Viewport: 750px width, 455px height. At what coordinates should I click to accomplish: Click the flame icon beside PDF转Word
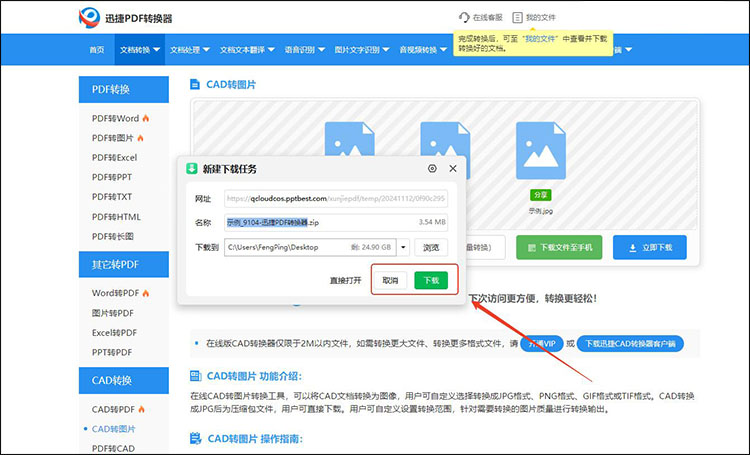(x=146, y=118)
